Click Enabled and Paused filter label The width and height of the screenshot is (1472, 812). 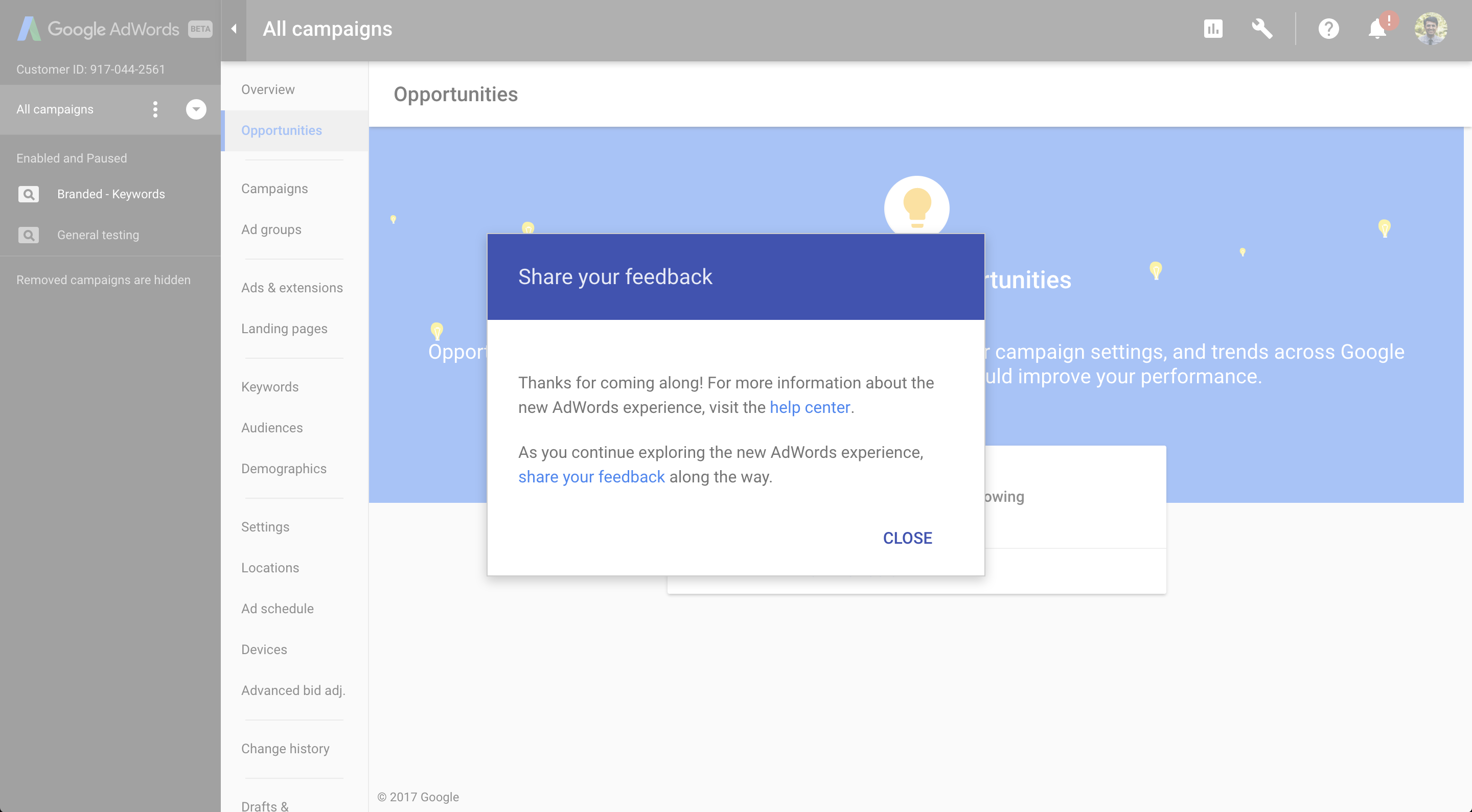(72, 158)
